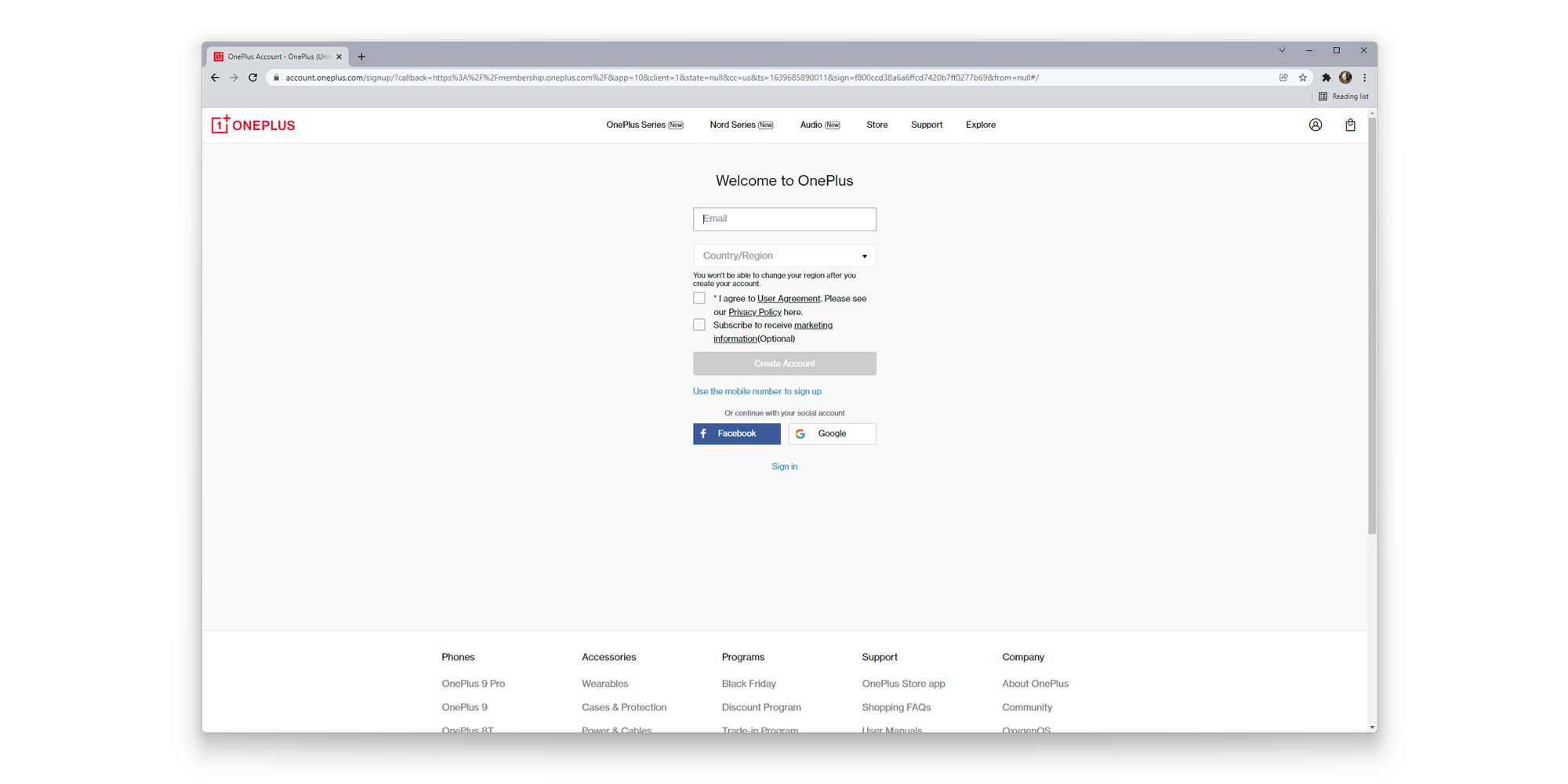Viewport: 1568px width, 784px height.
Task: Open new browser tab with plus icon
Action: point(361,56)
